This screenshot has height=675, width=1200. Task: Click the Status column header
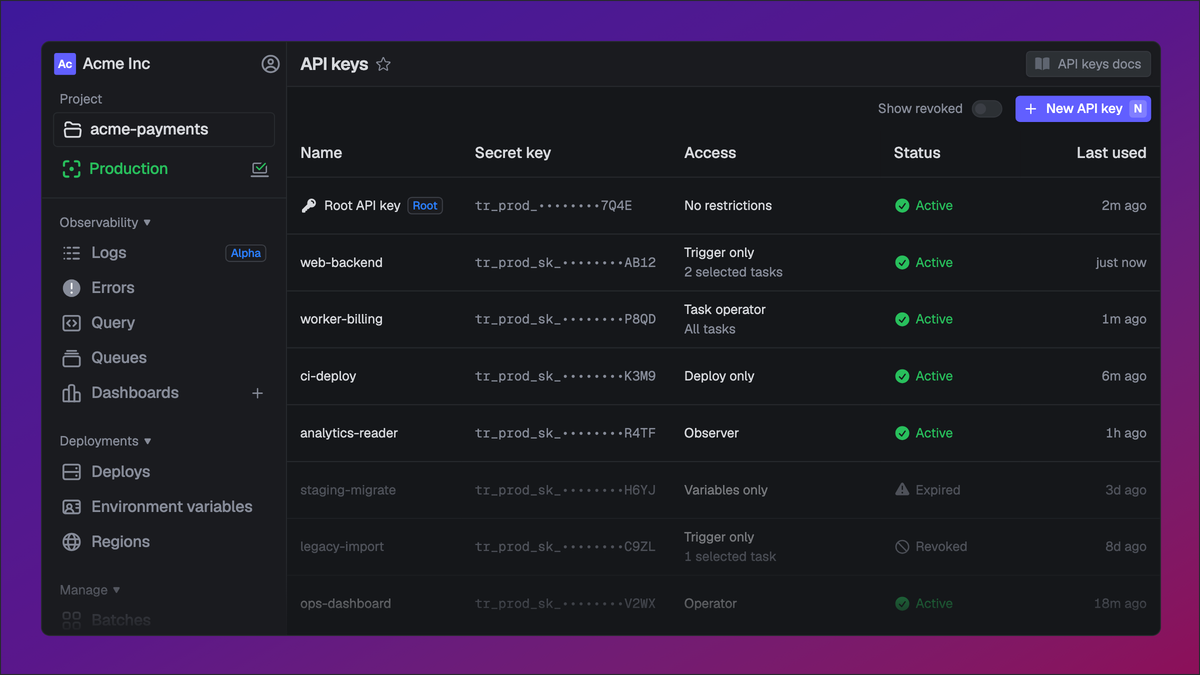click(x=917, y=153)
